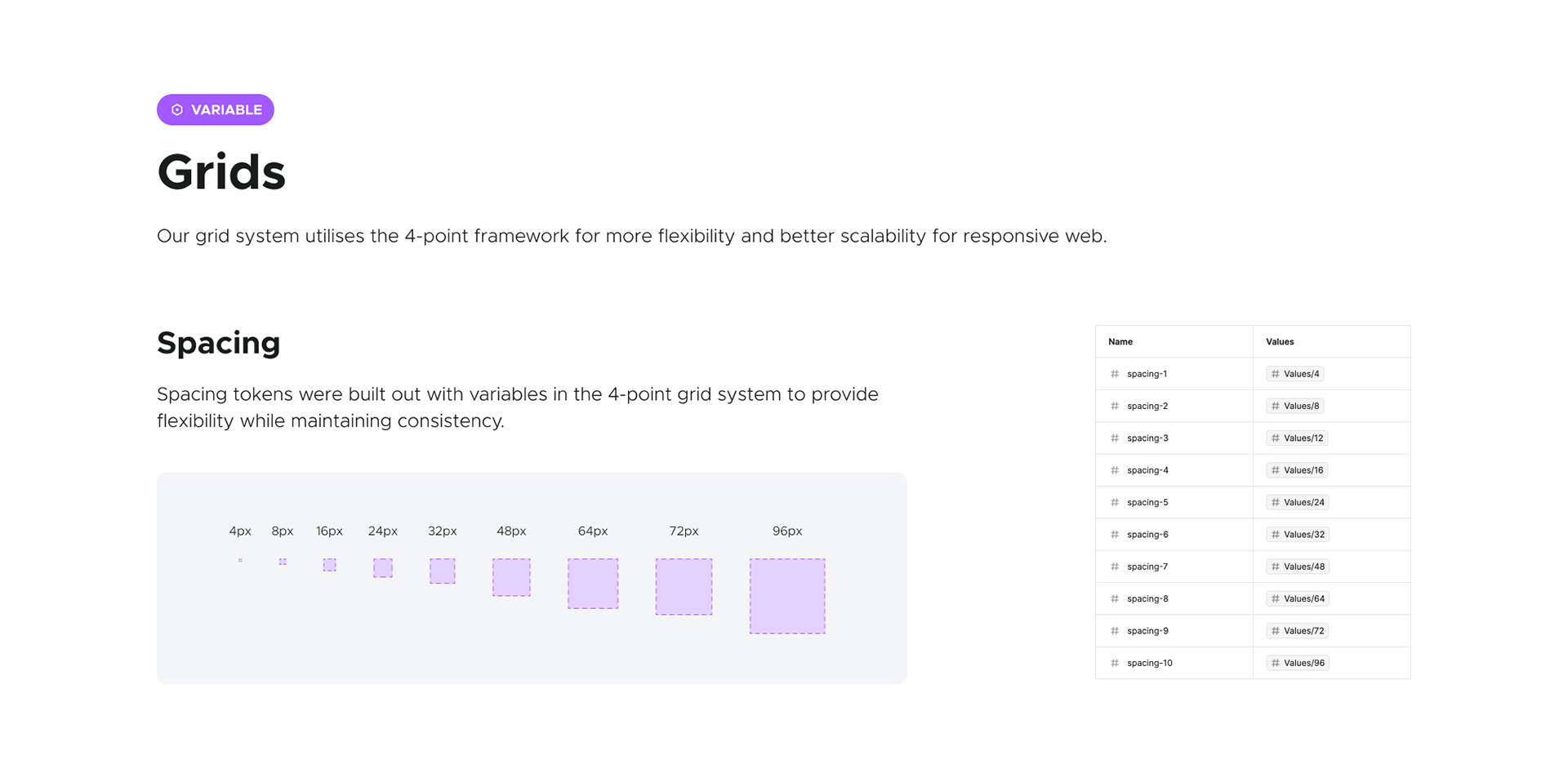Click the Values column header
This screenshot has width=1568, height=778.
coord(1280,342)
